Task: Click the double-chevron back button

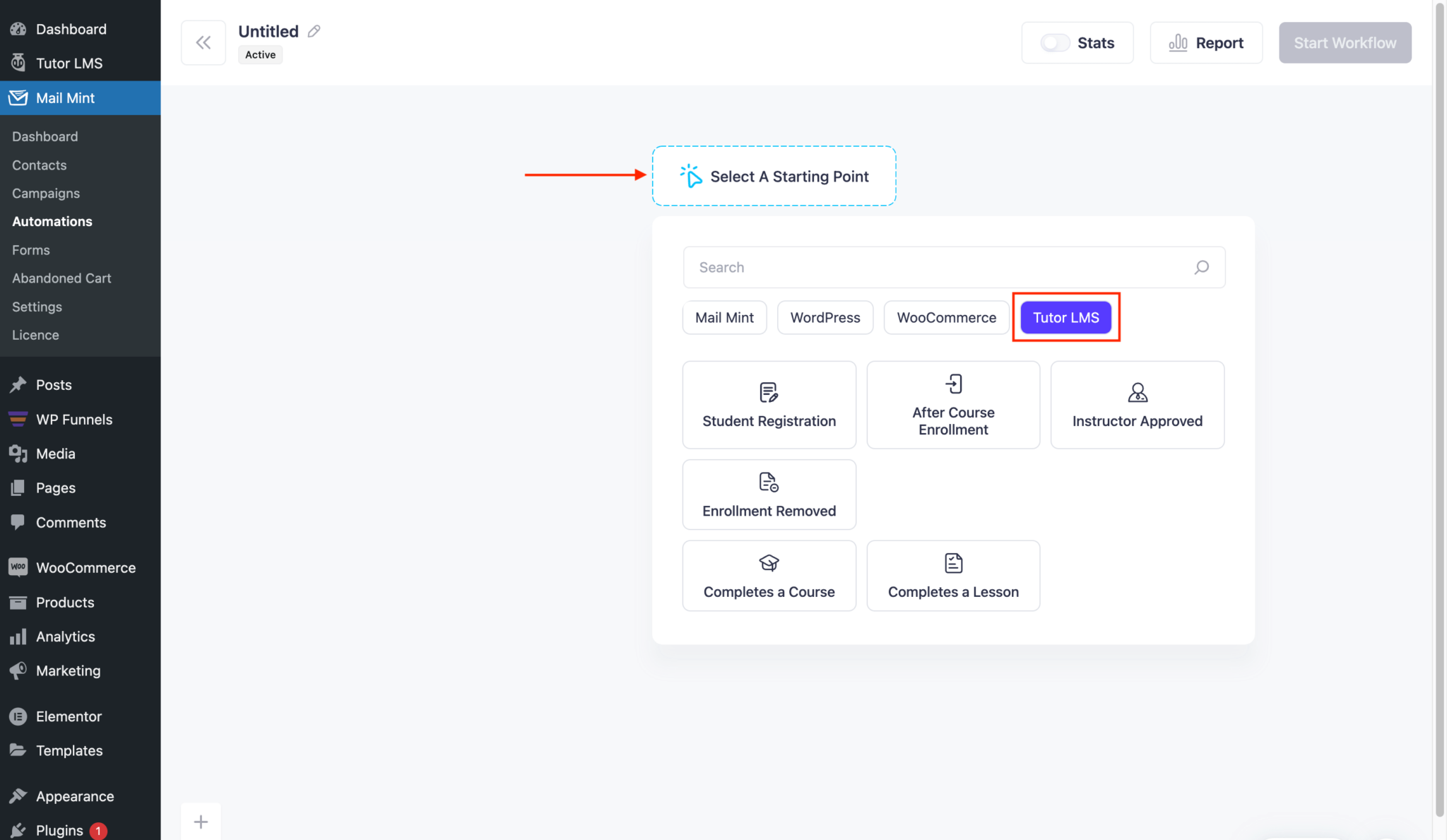Action: pyautogui.click(x=203, y=43)
